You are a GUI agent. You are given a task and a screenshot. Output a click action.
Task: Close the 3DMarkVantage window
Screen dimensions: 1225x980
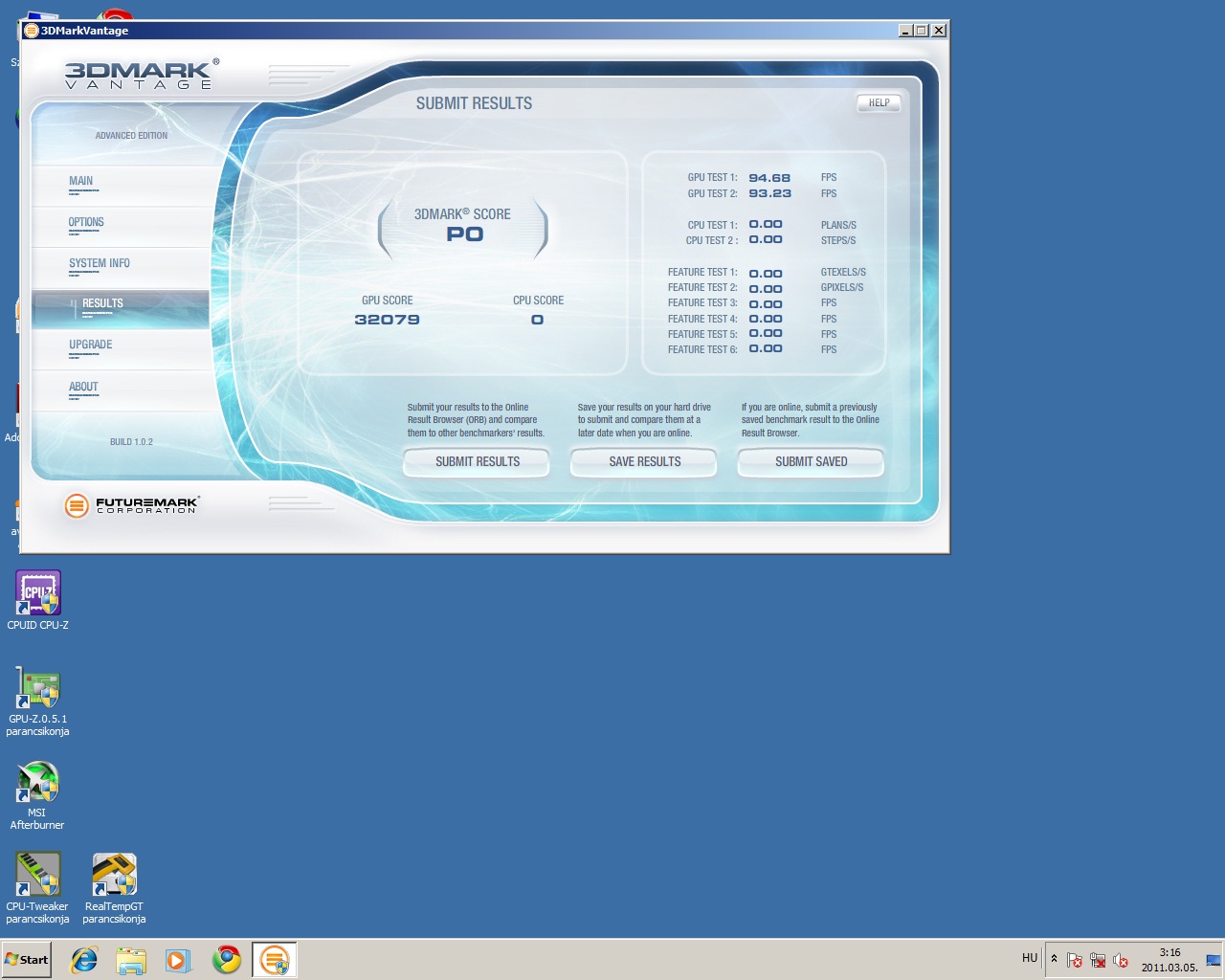tap(939, 31)
